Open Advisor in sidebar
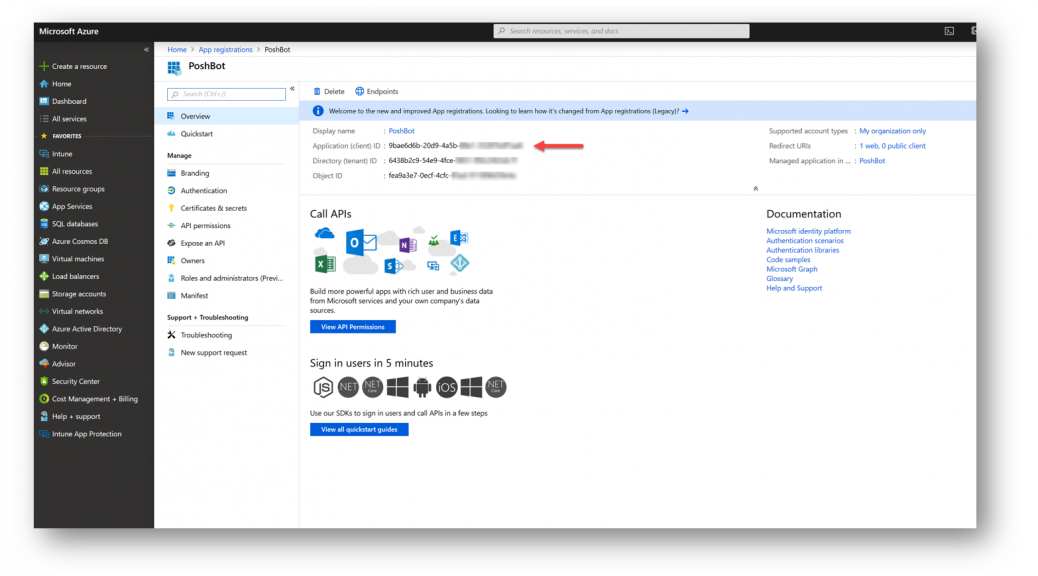The width and height of the screenshot is (1038, 576). [64, 364]
